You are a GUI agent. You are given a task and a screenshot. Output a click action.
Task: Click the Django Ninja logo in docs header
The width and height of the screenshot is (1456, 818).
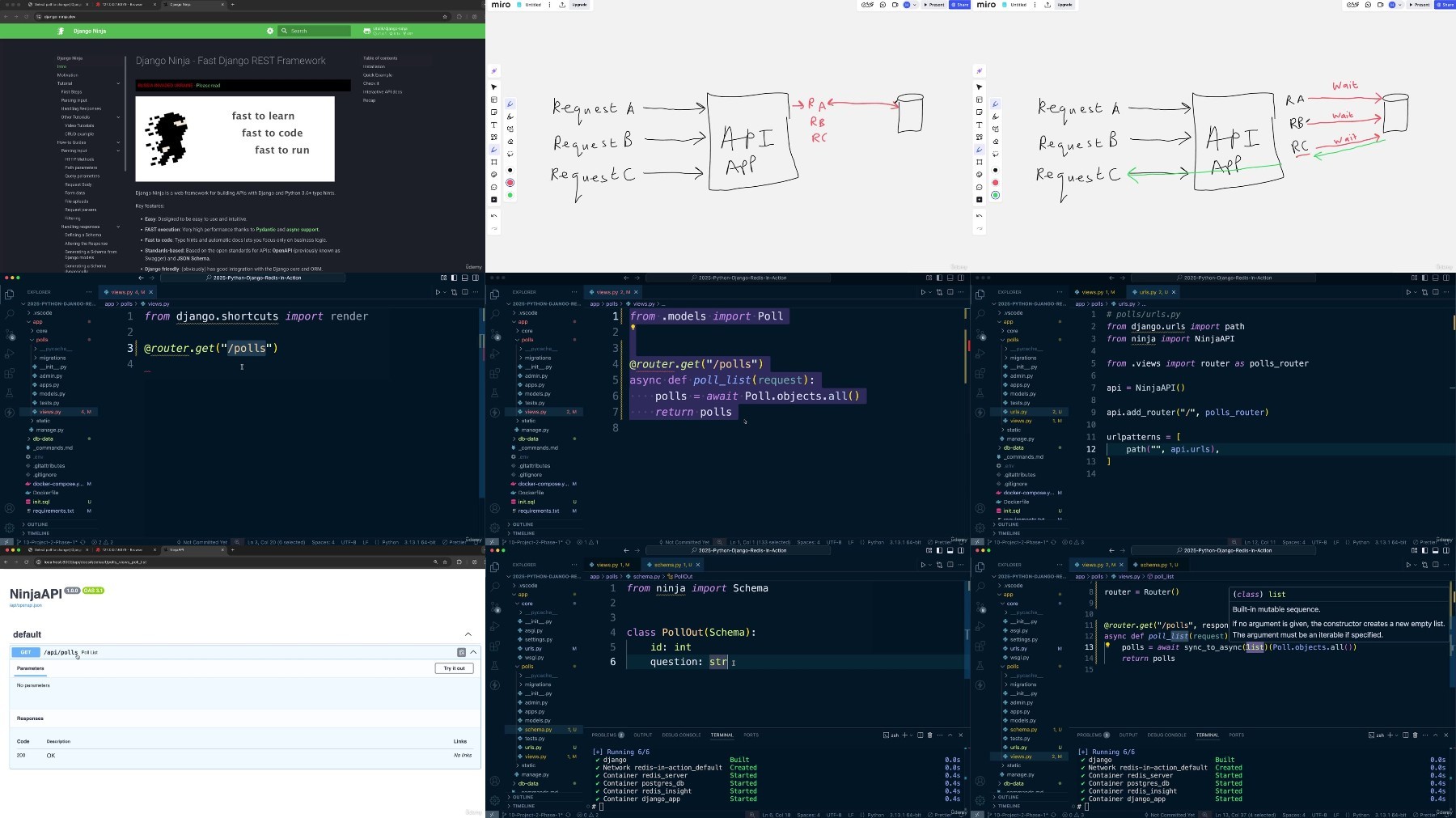coord(61,31)
